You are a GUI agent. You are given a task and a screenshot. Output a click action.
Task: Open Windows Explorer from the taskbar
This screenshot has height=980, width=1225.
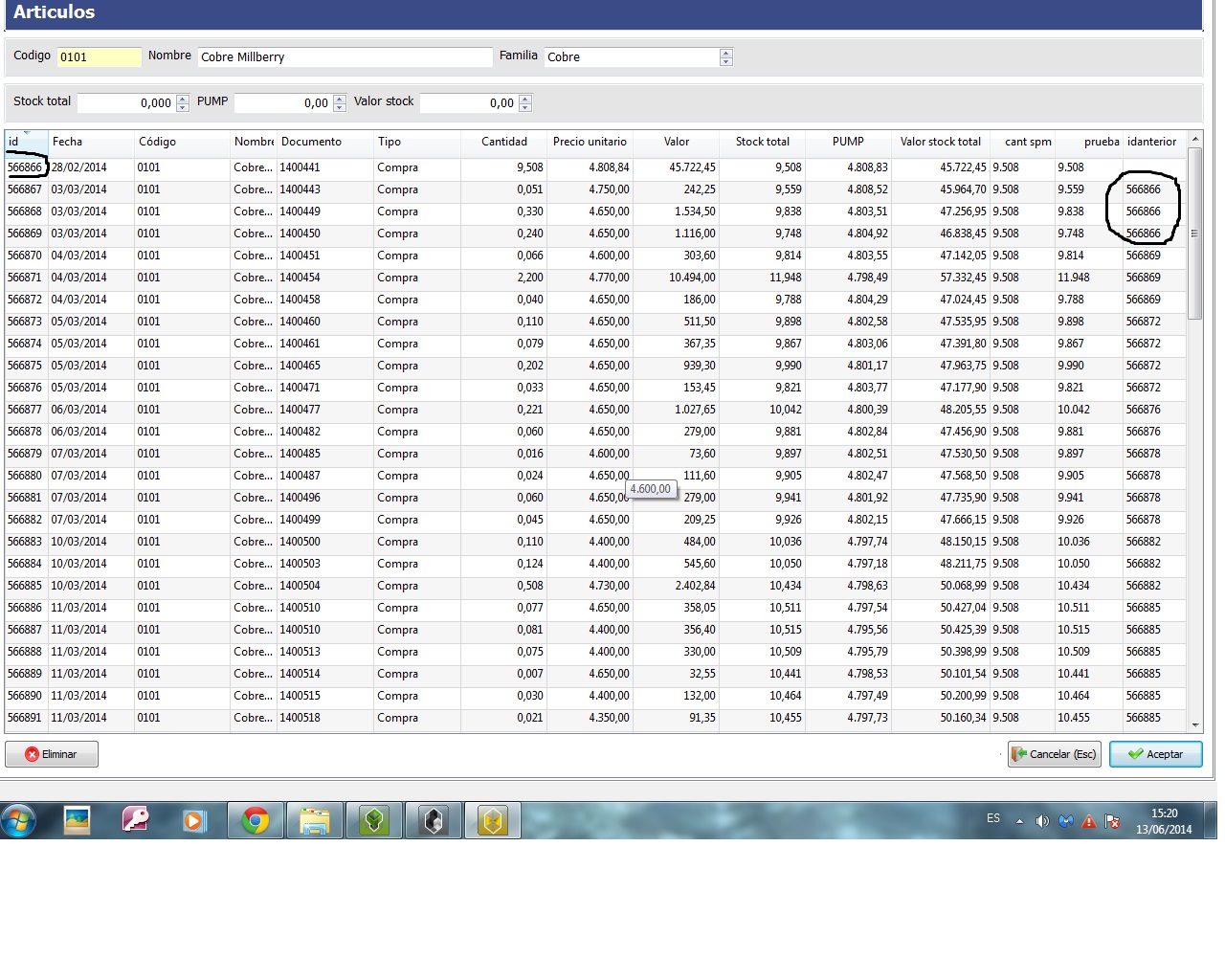click(x=314, y=820)
